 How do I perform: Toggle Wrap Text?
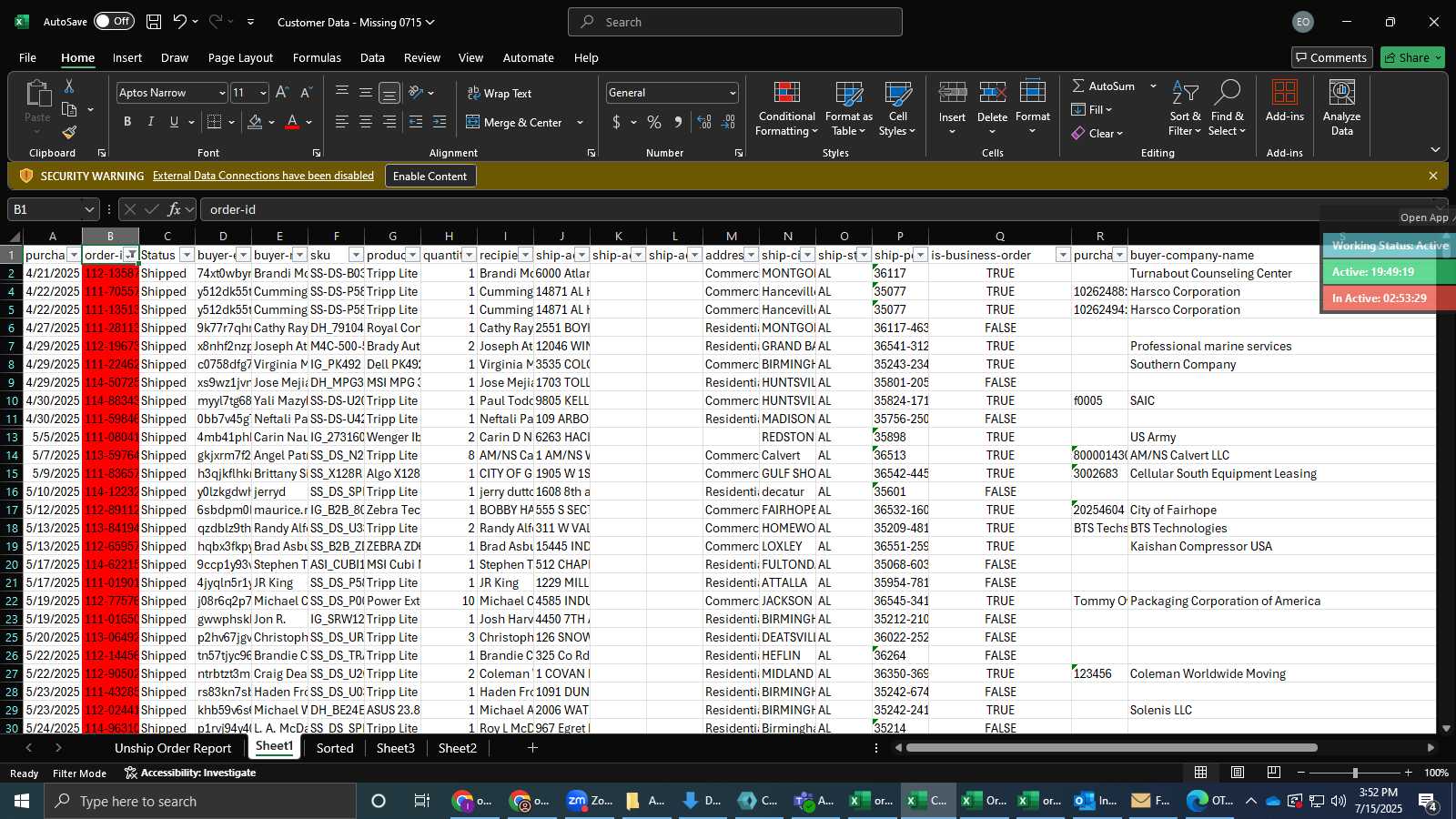500,93
